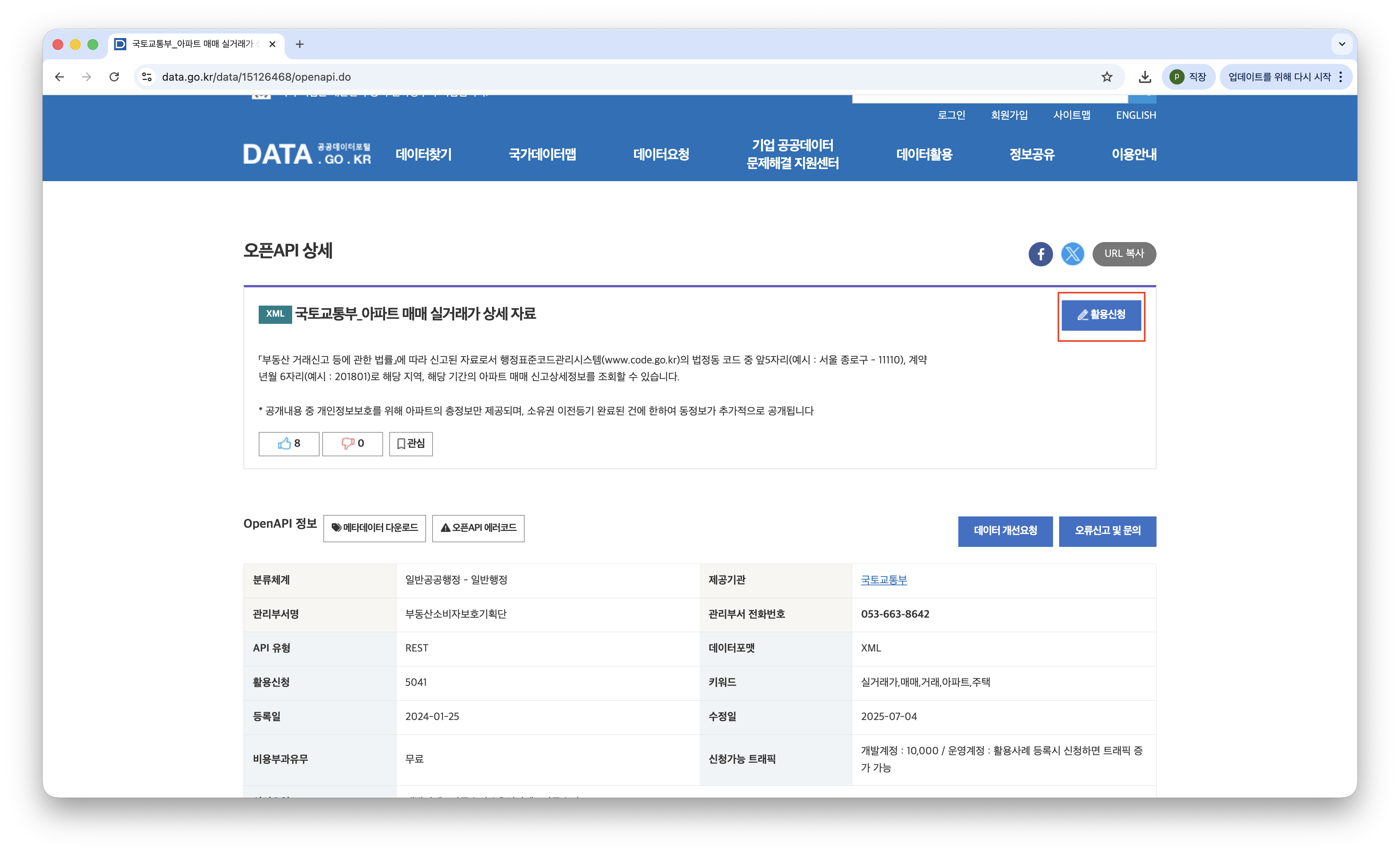Toggle 관심 bookmark for this API
1400x854 pixels.
point(410,444)
